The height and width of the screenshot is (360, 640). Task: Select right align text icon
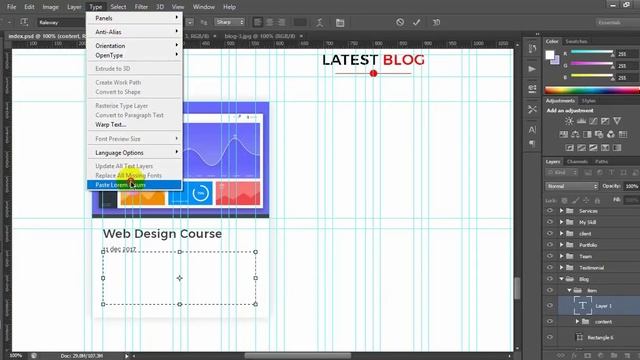[x=281, y=22]
